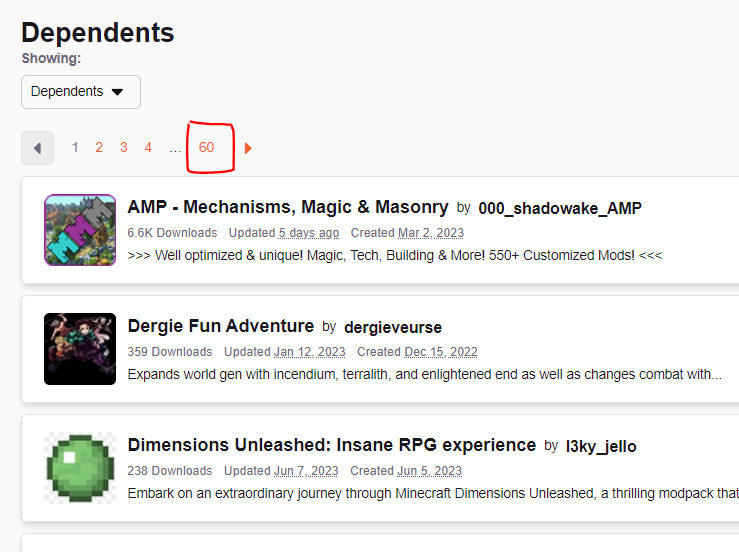The image size is (739, 552).
Task: Open AMP - Mechanisms, Magic & Masonry title
Action: tap(288, 207)
